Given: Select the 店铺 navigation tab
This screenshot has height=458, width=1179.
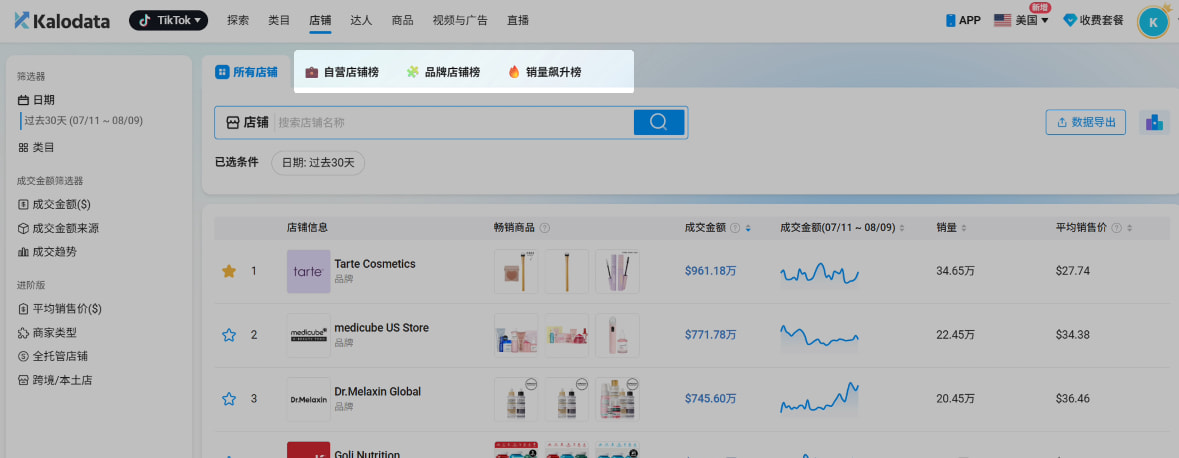Looking at the screenshot, I should tap(320, 20).
